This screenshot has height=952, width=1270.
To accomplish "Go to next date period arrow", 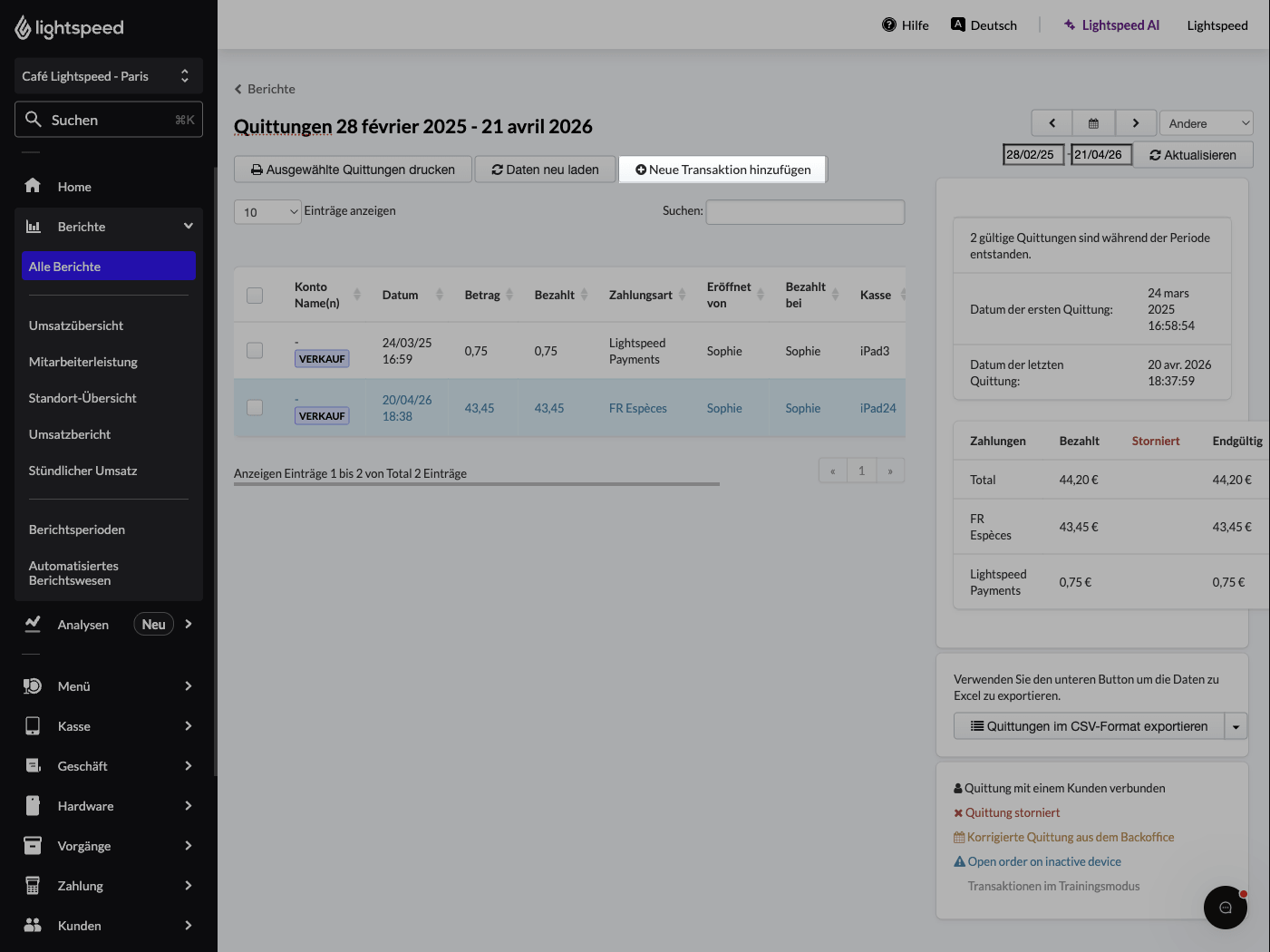I will pos(1135,123).
